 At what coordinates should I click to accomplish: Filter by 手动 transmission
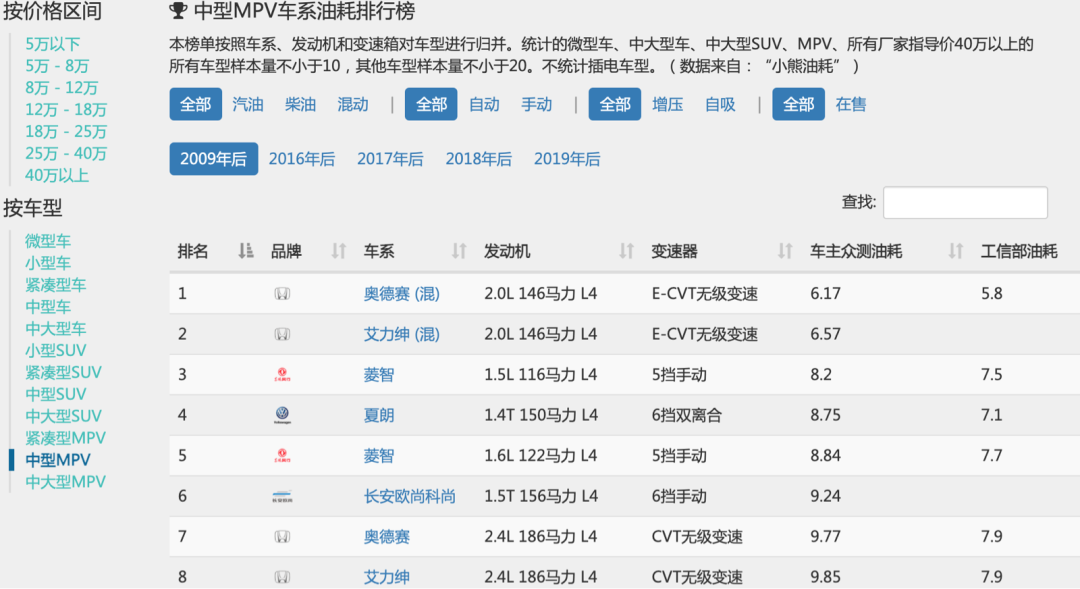tap(537, 104)
